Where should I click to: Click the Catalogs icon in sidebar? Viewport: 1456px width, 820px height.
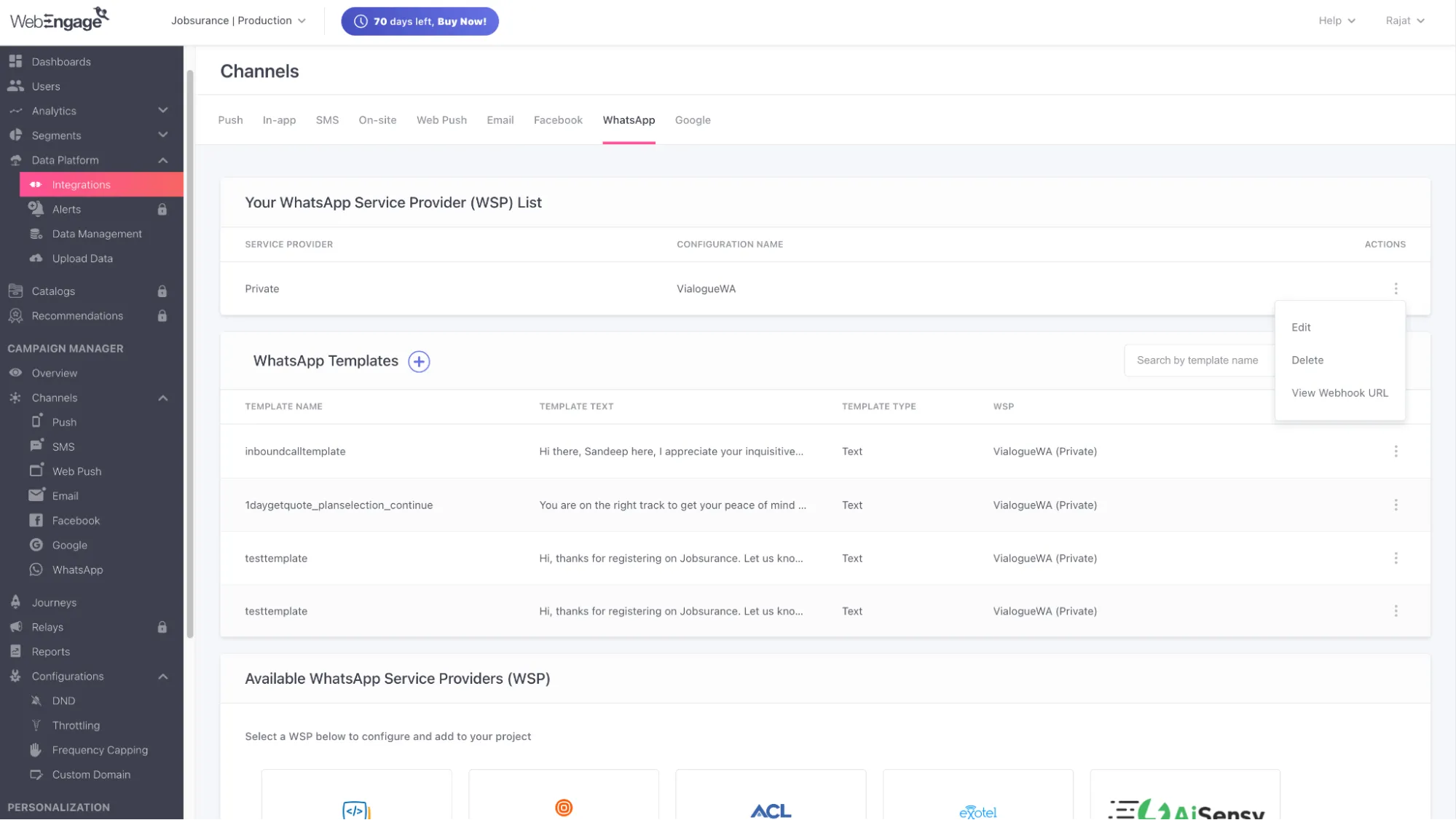tap(15, 291)
